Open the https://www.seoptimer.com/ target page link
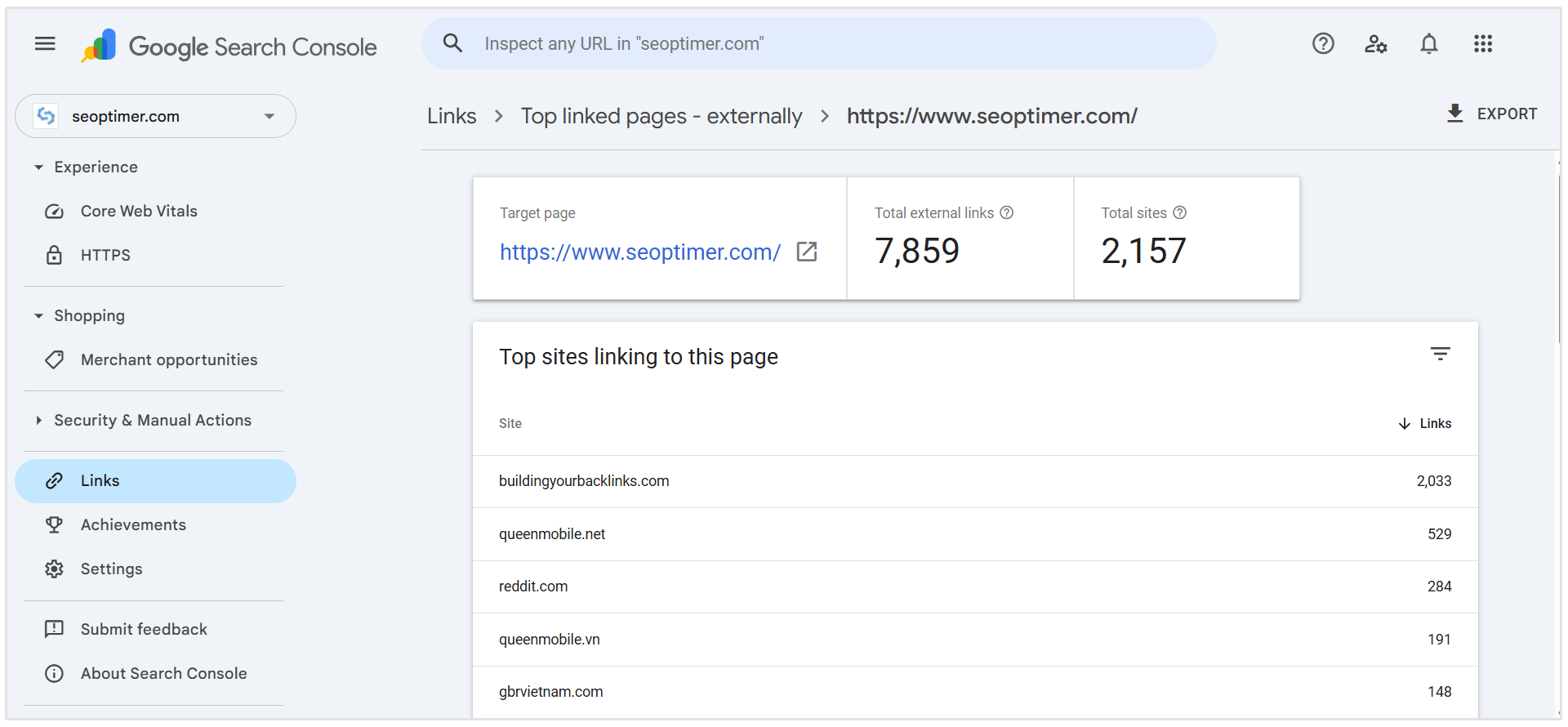The width and height of the screenshot is (1568, 727). pos(639,252)
